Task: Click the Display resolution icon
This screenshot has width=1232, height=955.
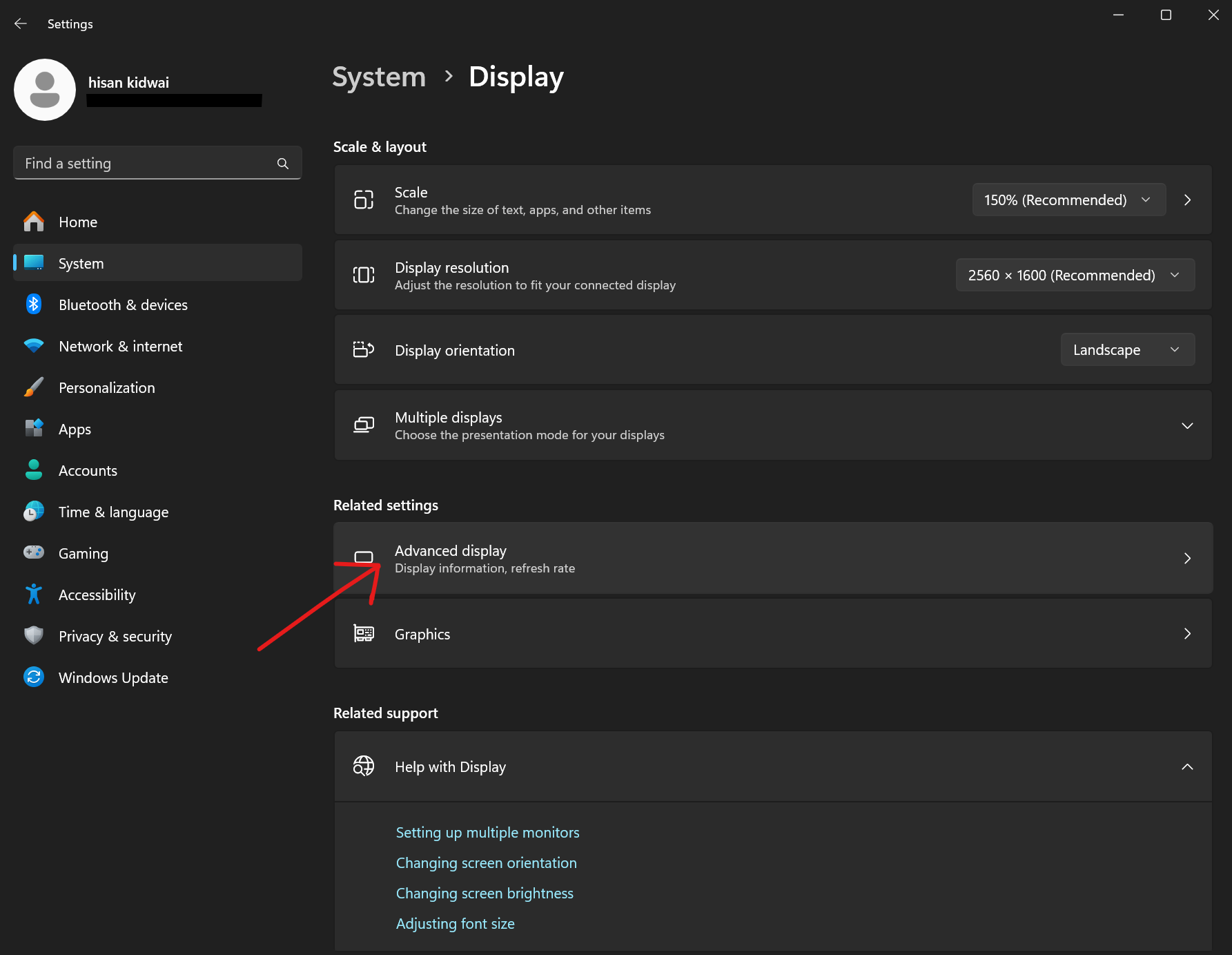Action: point(363,275)
